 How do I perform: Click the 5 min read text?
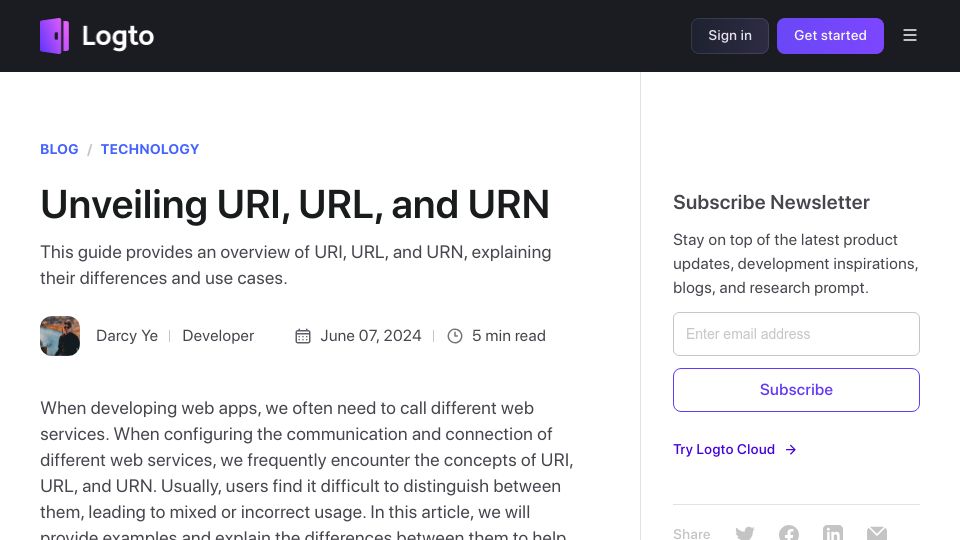(509, 336)
